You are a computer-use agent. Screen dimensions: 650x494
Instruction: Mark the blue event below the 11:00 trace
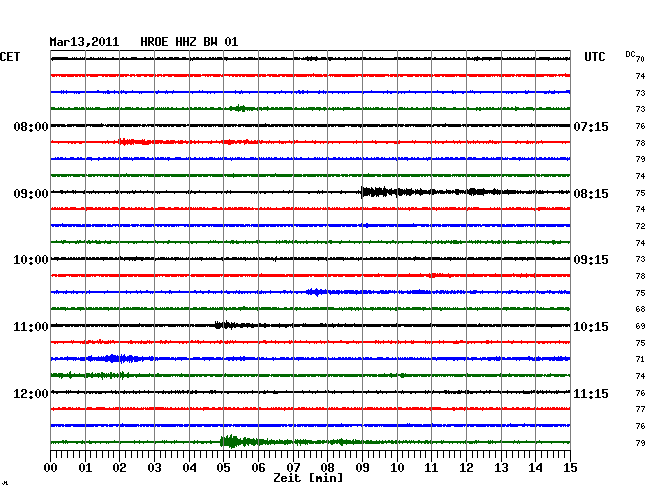tap(114, 358)
